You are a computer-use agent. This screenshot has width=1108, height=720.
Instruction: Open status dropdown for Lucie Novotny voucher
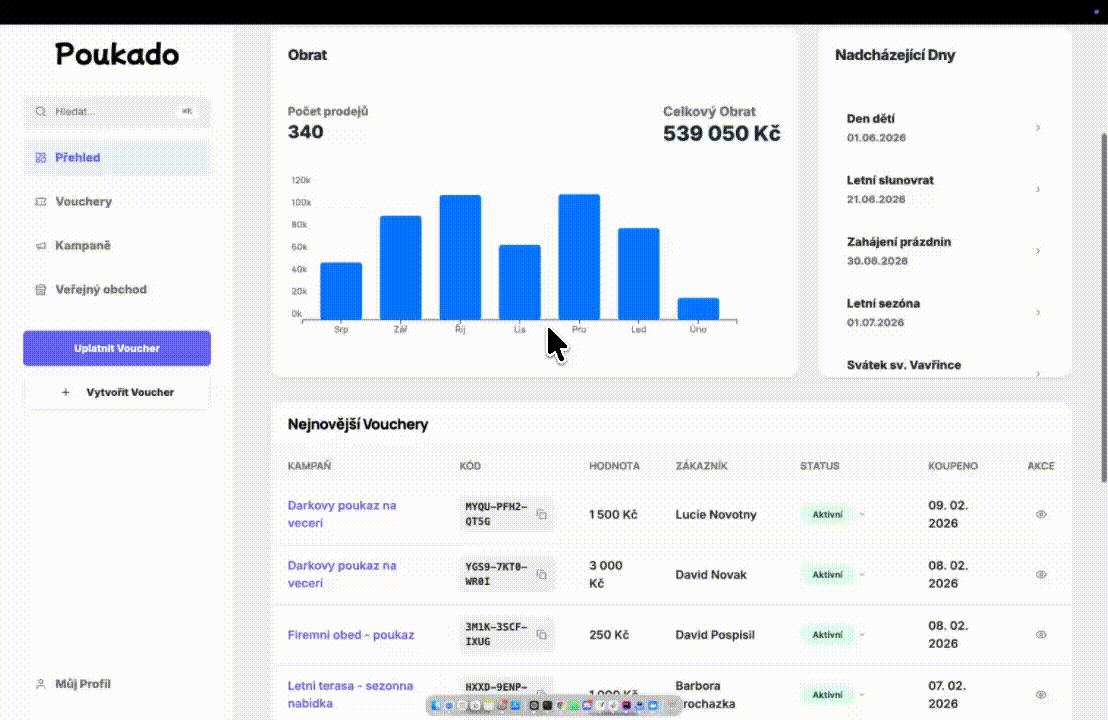[x=862, y=515]
